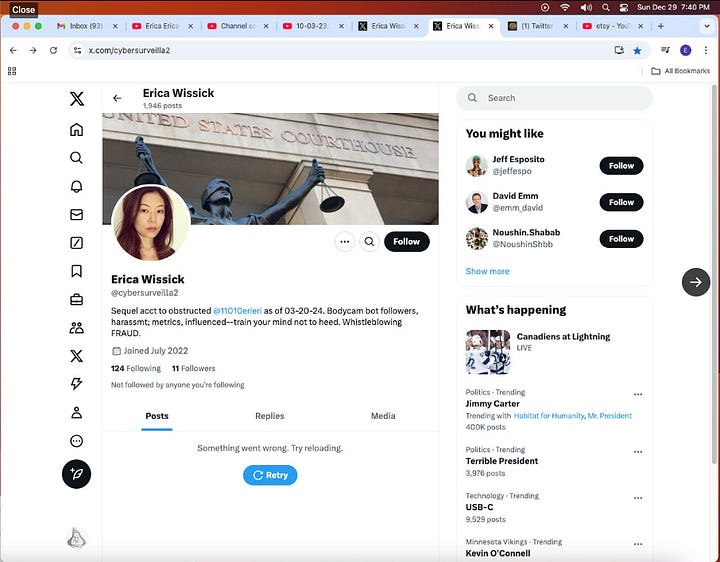Switch to Posts tab
Screen dimensions: 720x562
pyautogui.click(x=157, y=416)
